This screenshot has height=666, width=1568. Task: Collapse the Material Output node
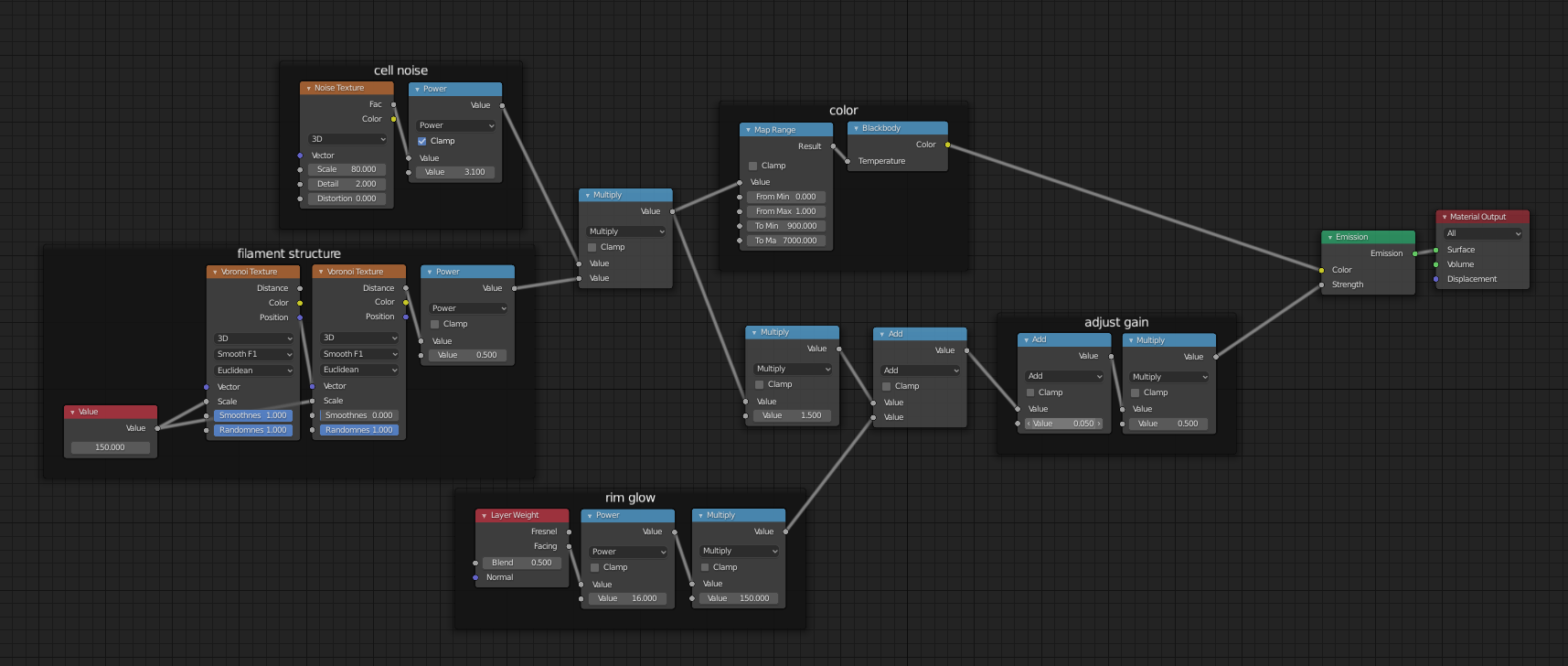(1445, 218)
